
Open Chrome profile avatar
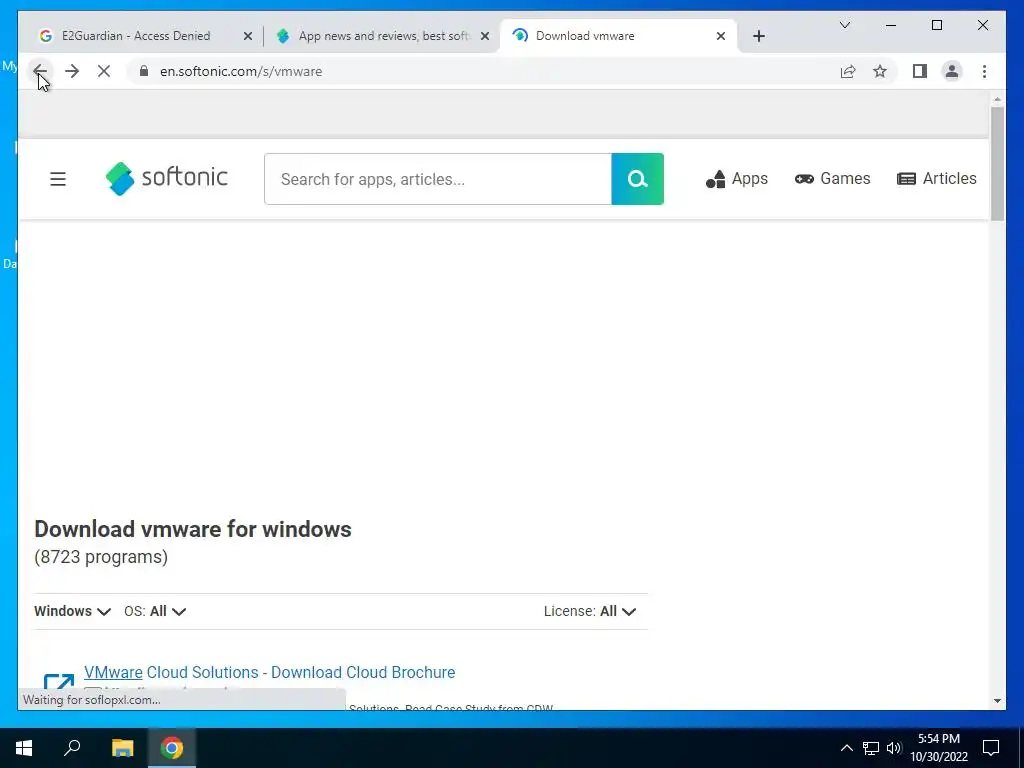952,71
